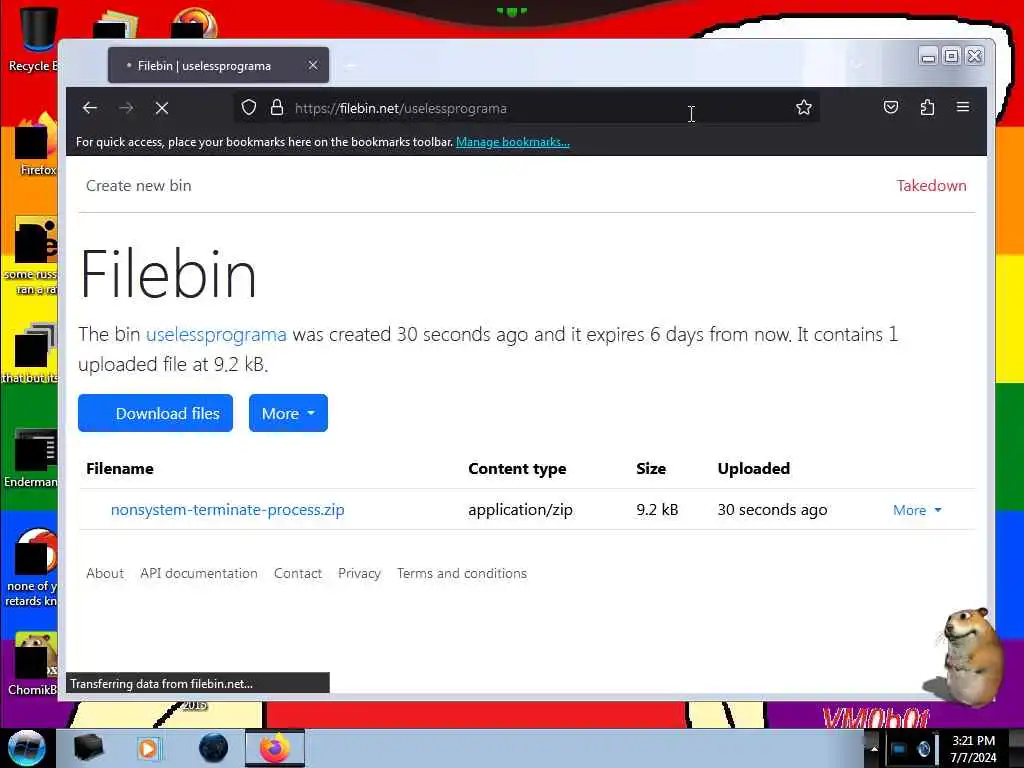Open the extensions puzzle icon
The image size is (1024, 768).
[927, 107]
